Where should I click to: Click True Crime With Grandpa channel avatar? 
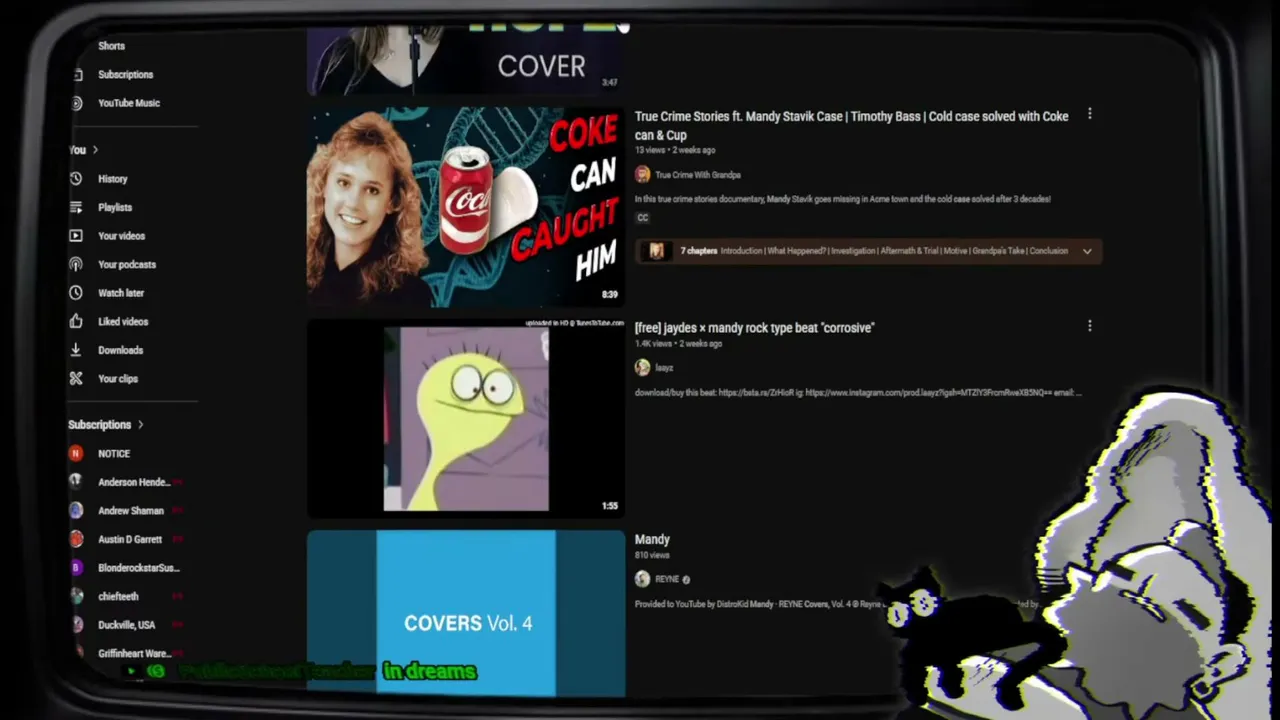642,175
